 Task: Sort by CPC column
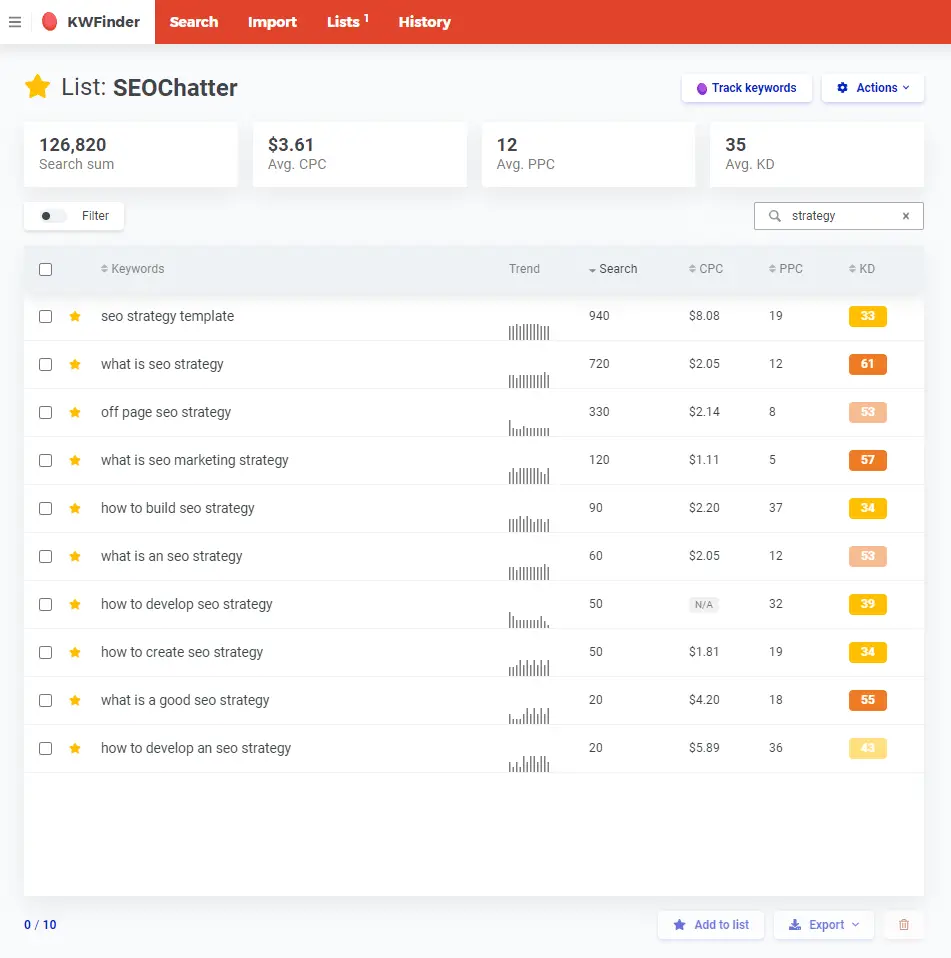(705, 269)
